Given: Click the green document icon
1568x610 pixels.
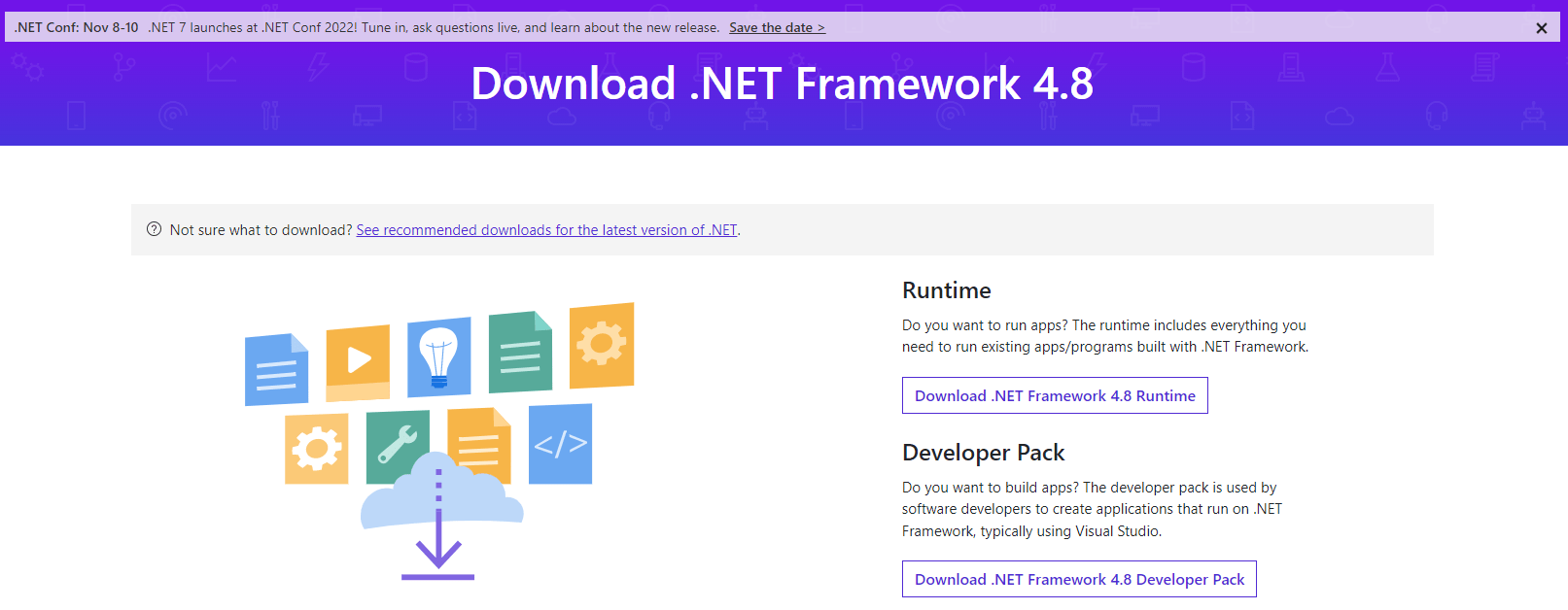Looking at the screenshot, I should (x=520, y=352).
